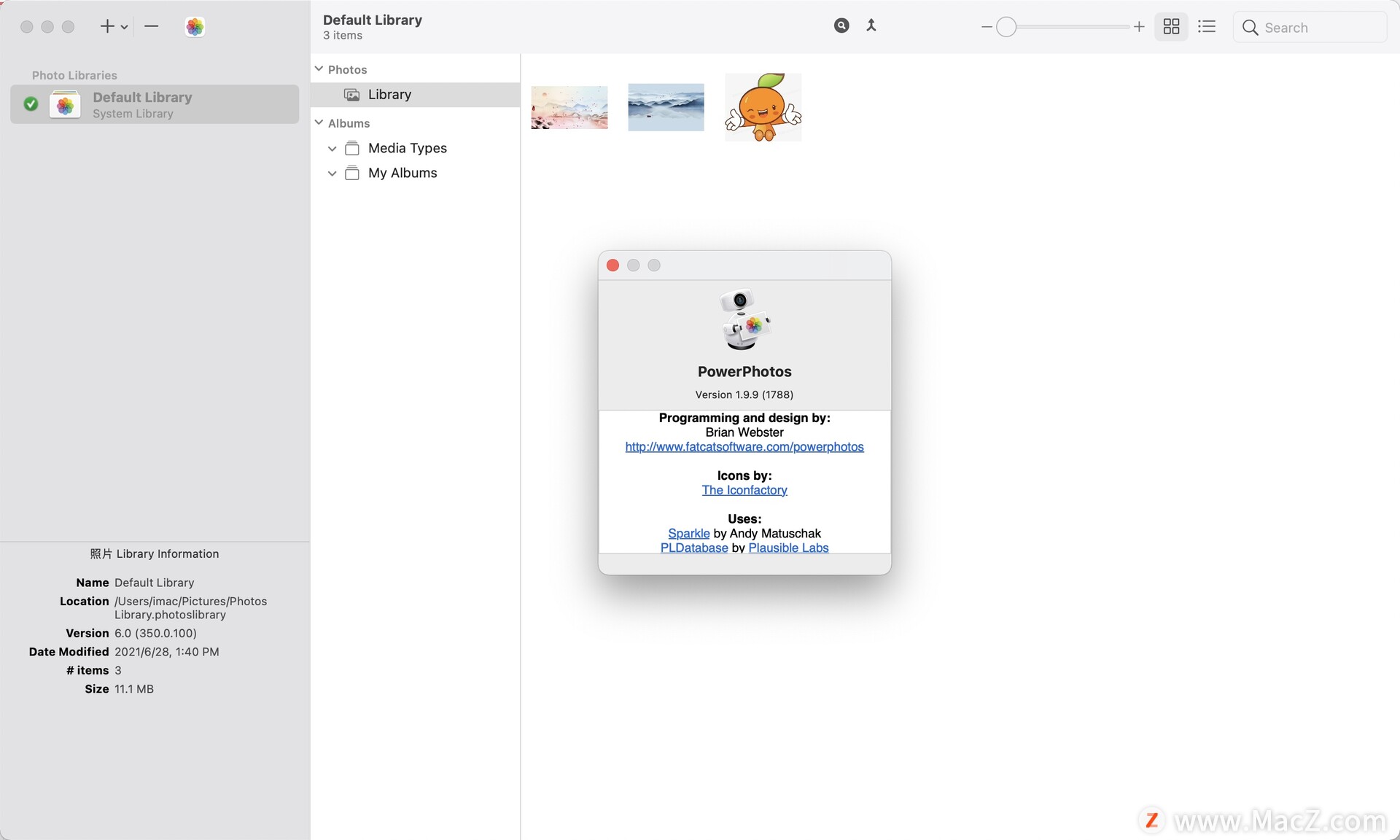Viewport: 1400px width, 840px height.
Task: Click green checkmark on Default Library
Action: coord(31,104)
